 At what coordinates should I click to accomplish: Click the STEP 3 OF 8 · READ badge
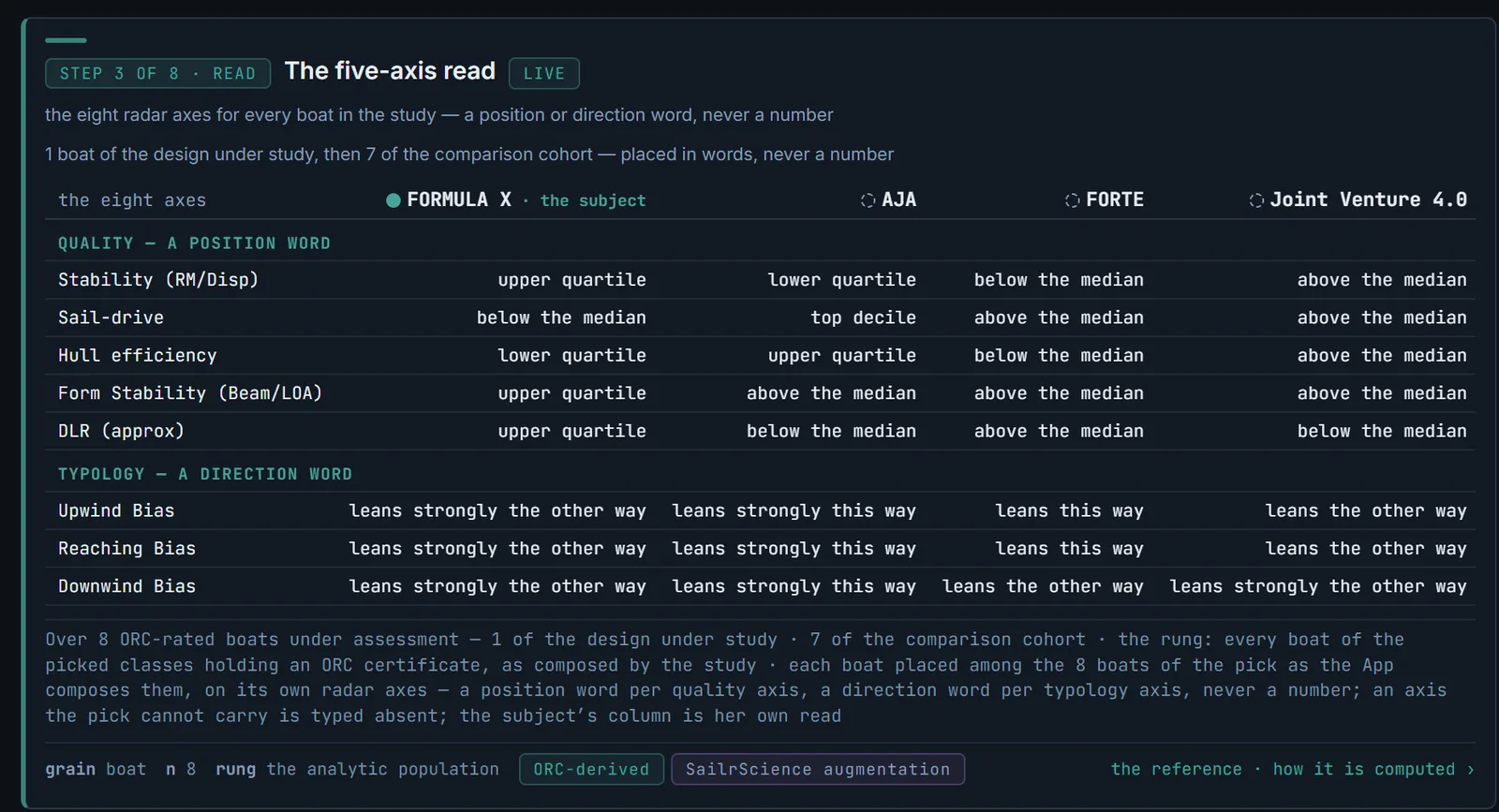pos(157,73)
